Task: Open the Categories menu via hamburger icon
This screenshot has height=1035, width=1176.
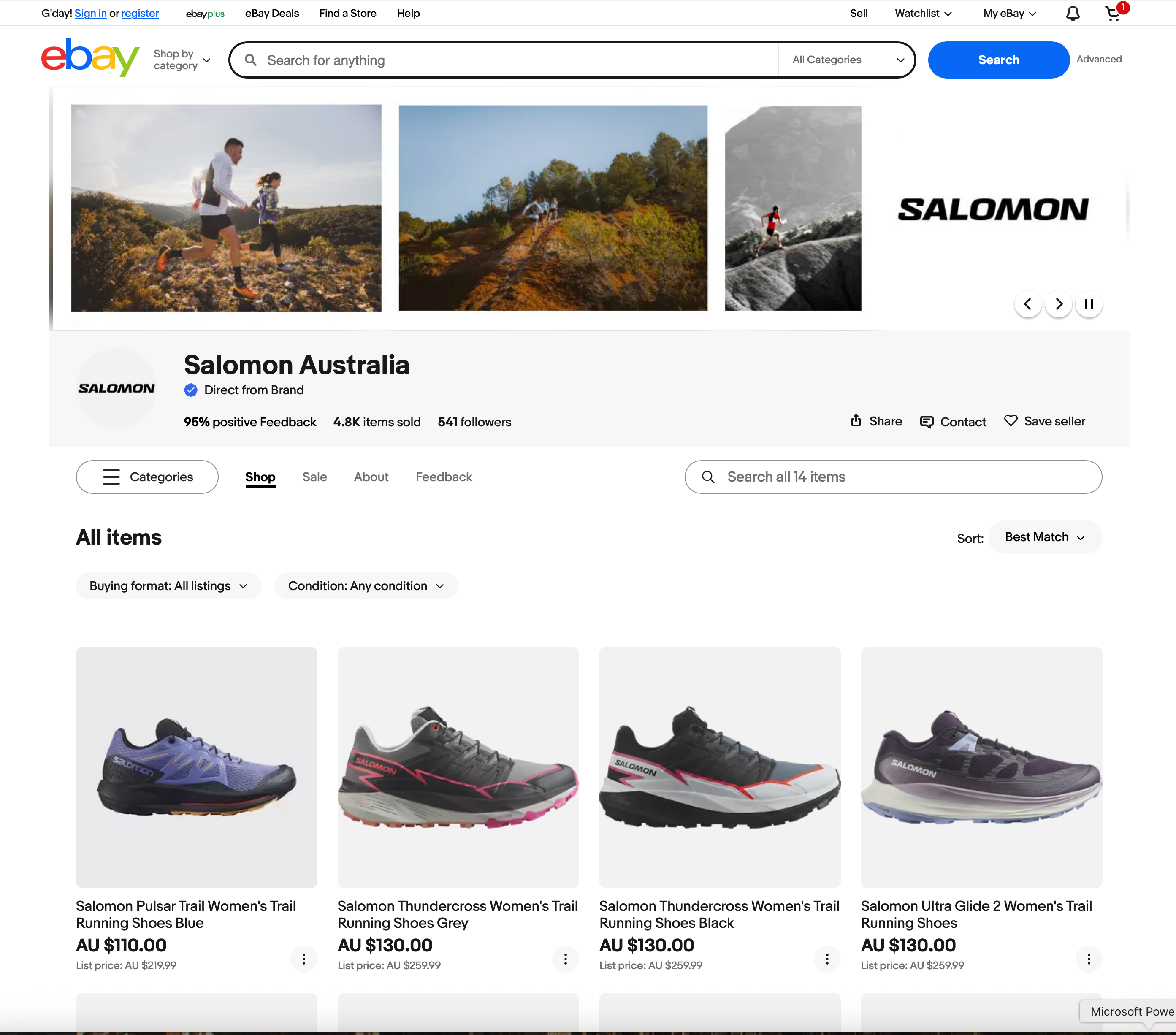Action: [111, 477]
